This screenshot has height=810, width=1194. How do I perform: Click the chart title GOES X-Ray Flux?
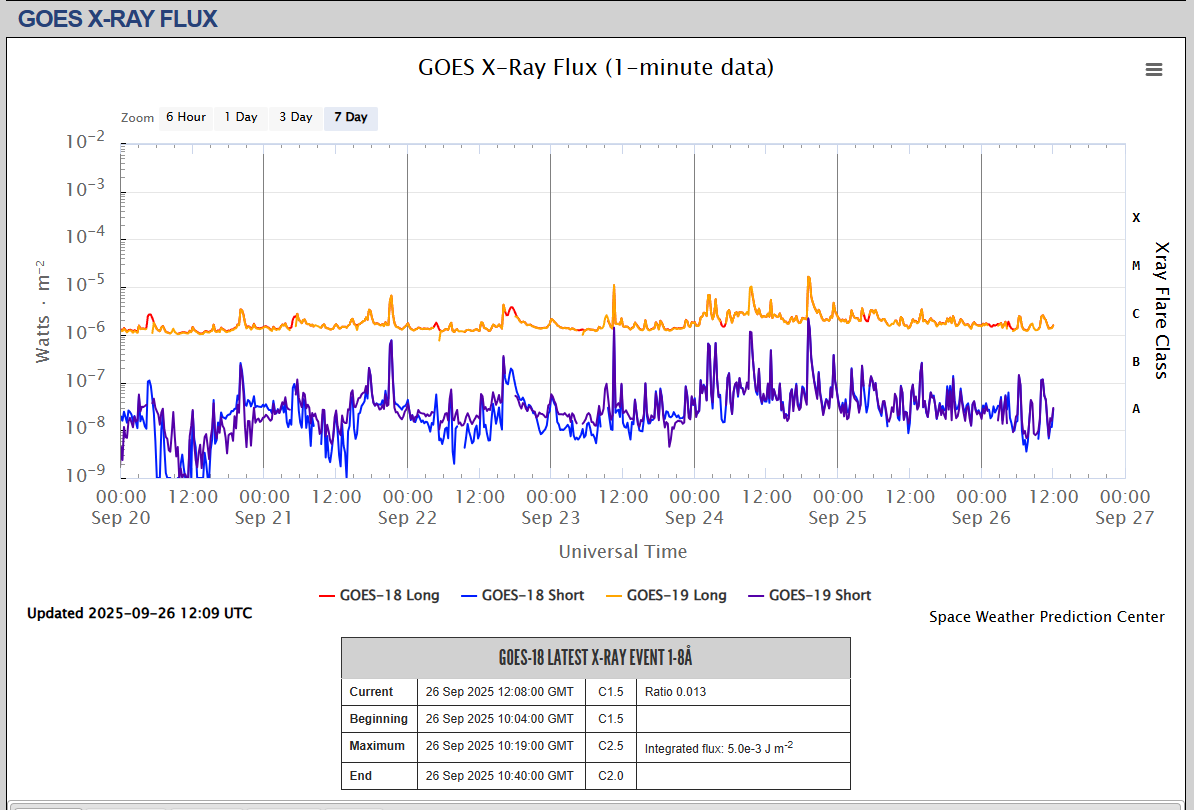point(595,67)
